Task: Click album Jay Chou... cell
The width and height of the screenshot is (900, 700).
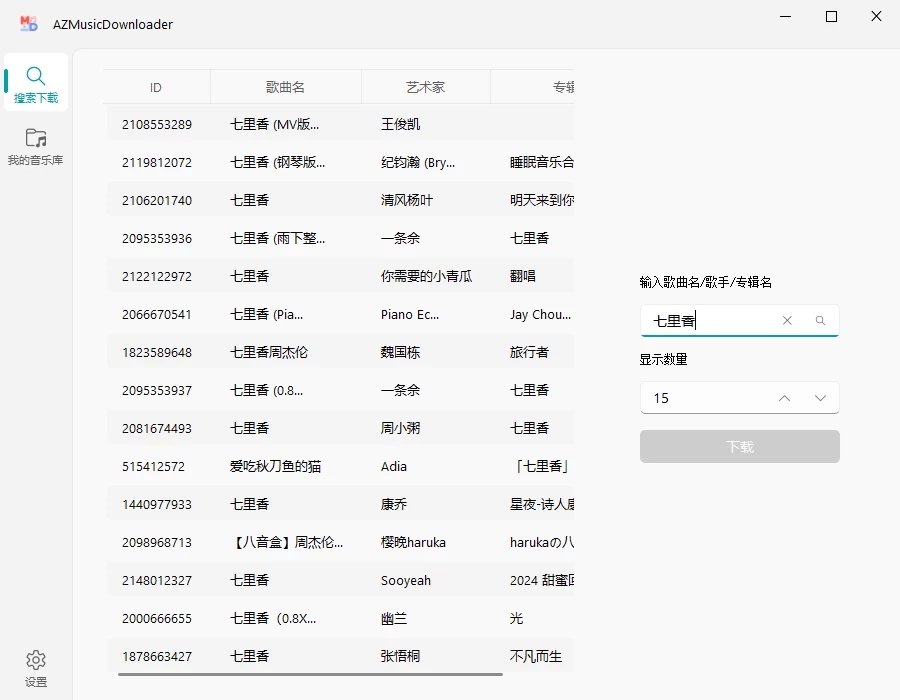Action: 540,314
